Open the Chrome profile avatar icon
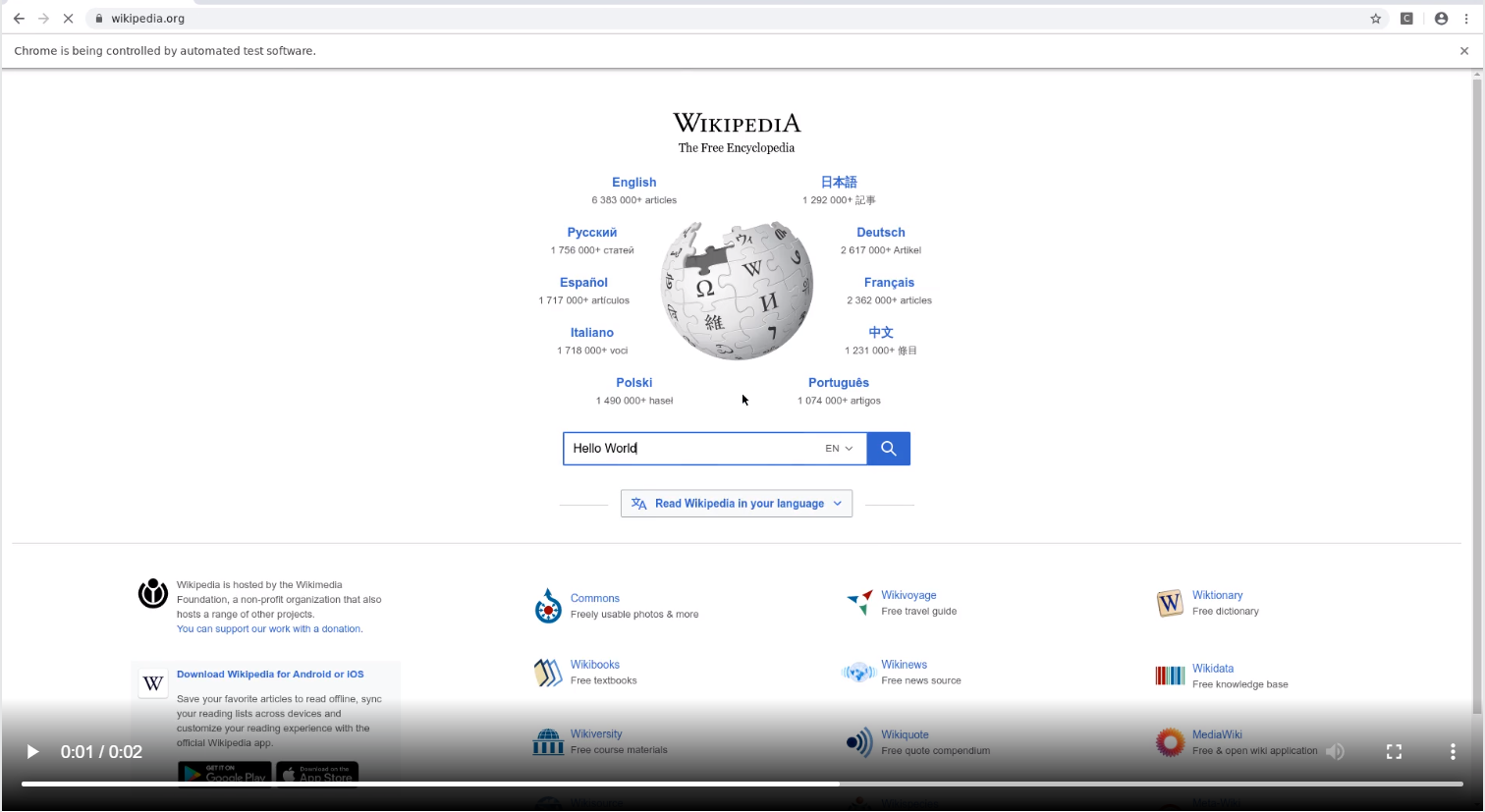Screen dimensions: 1485x812 (1441, 19)
